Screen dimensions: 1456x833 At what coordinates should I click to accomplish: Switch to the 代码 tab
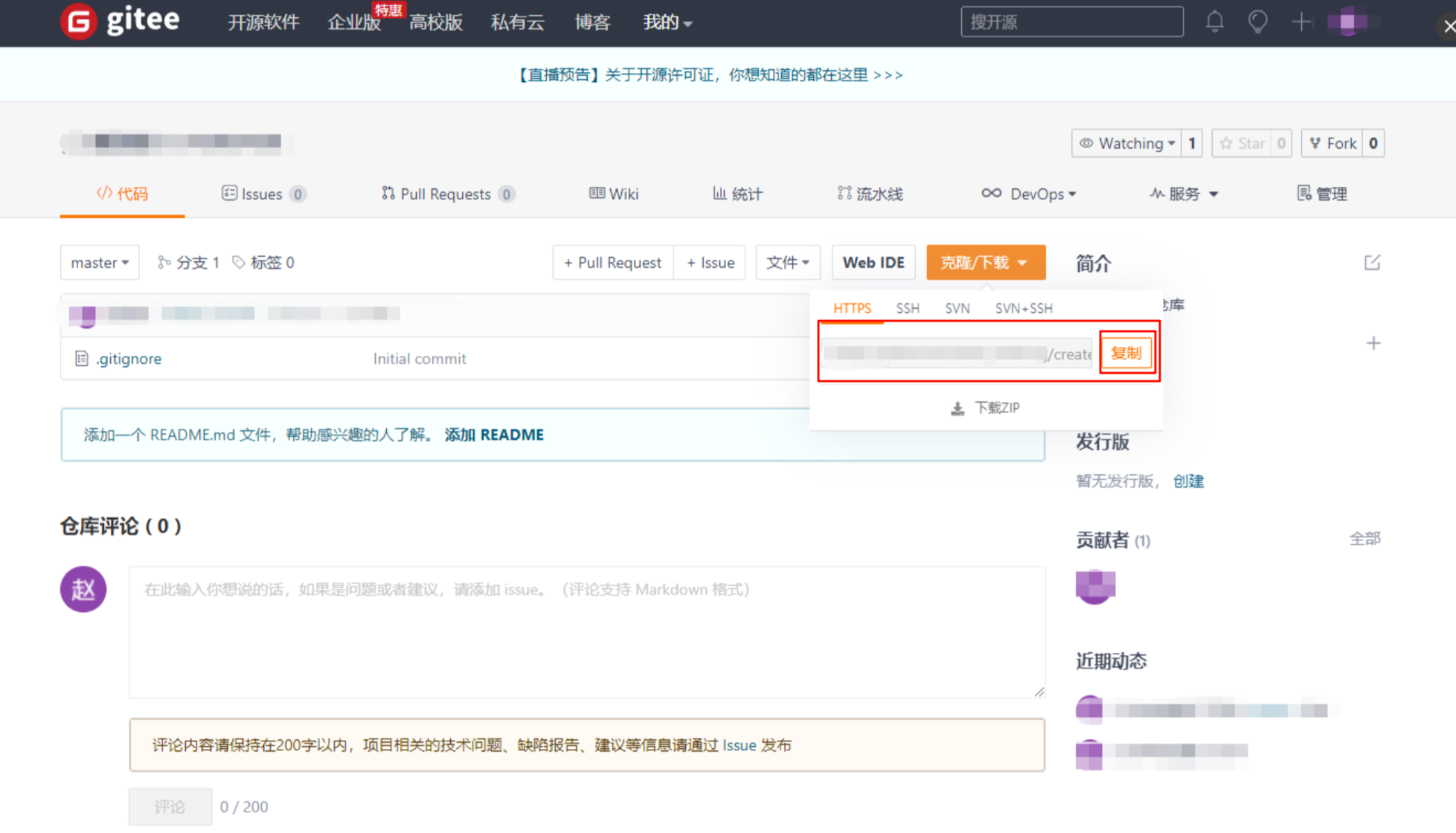click(122, 194)
